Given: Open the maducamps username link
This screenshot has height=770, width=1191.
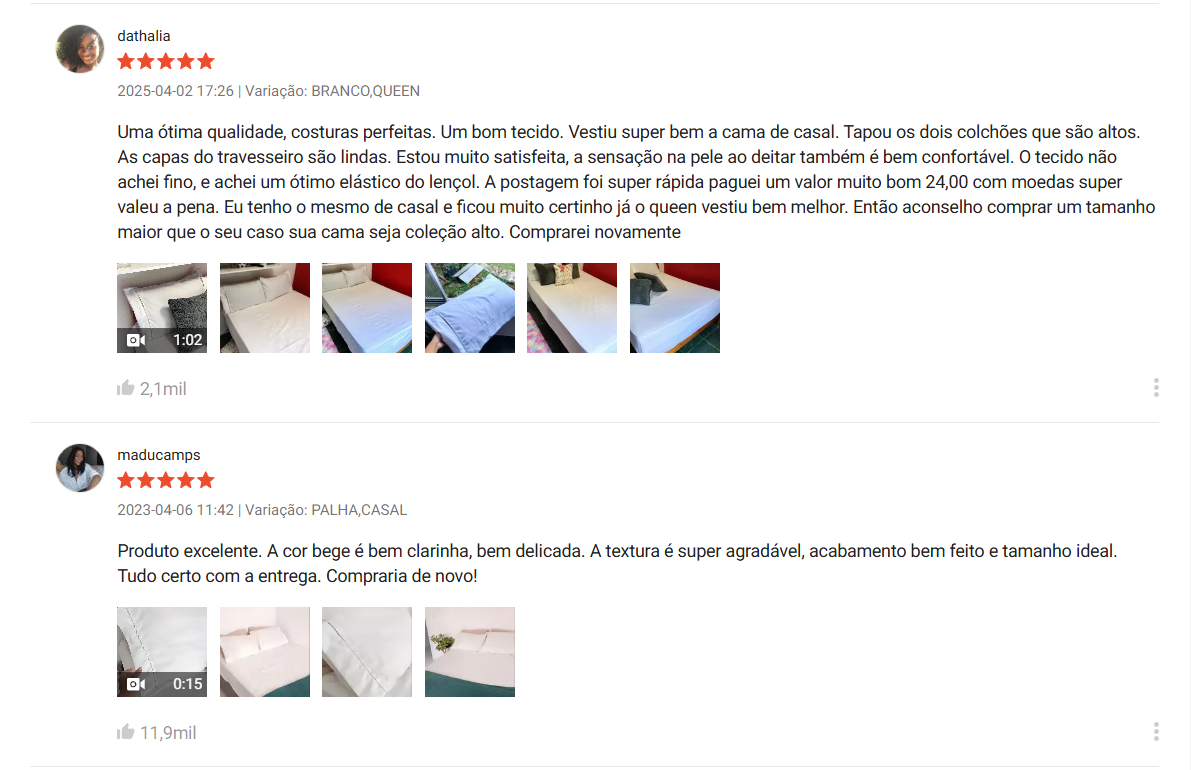Looking at the screenshot, I should tap(159, 455).
